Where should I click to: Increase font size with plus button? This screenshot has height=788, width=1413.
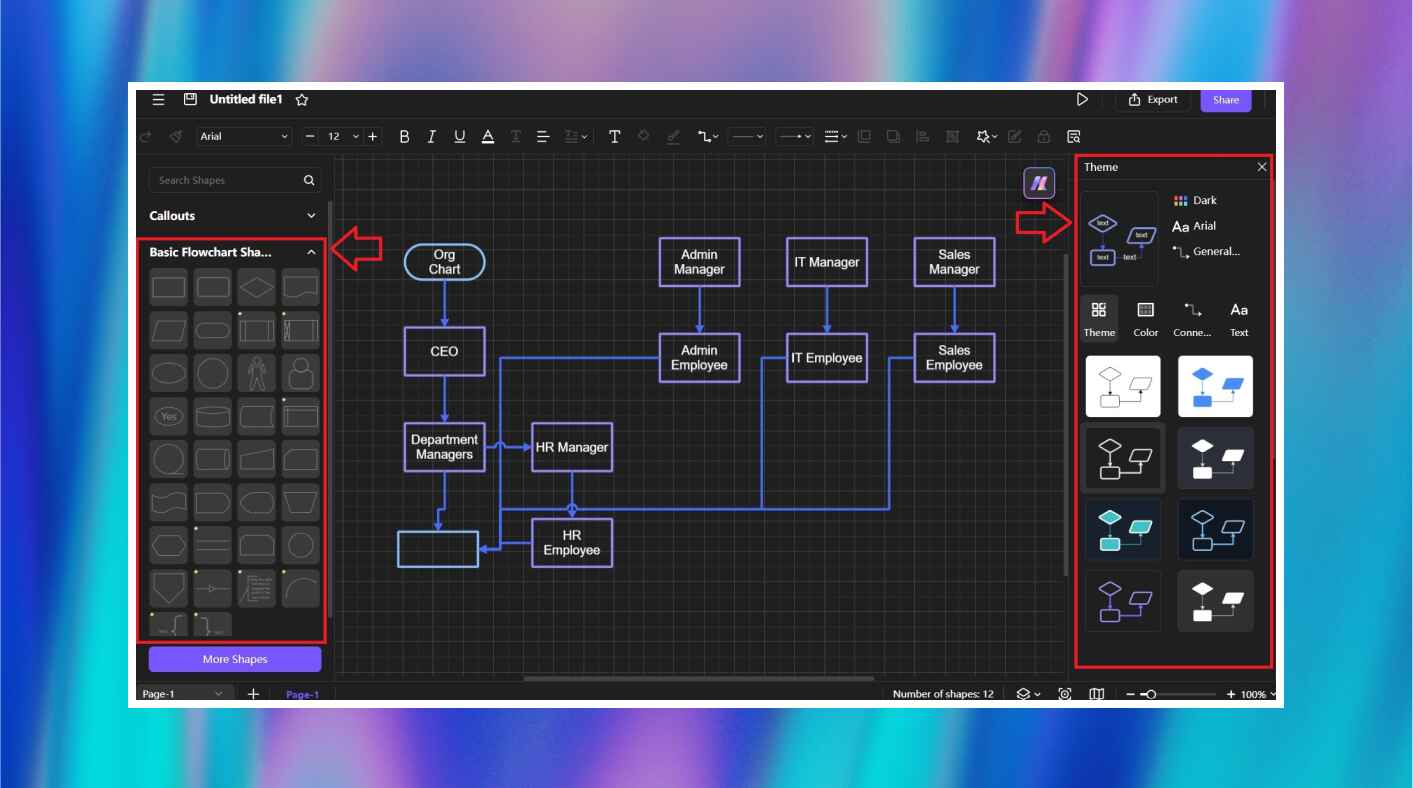pos(373,136)
